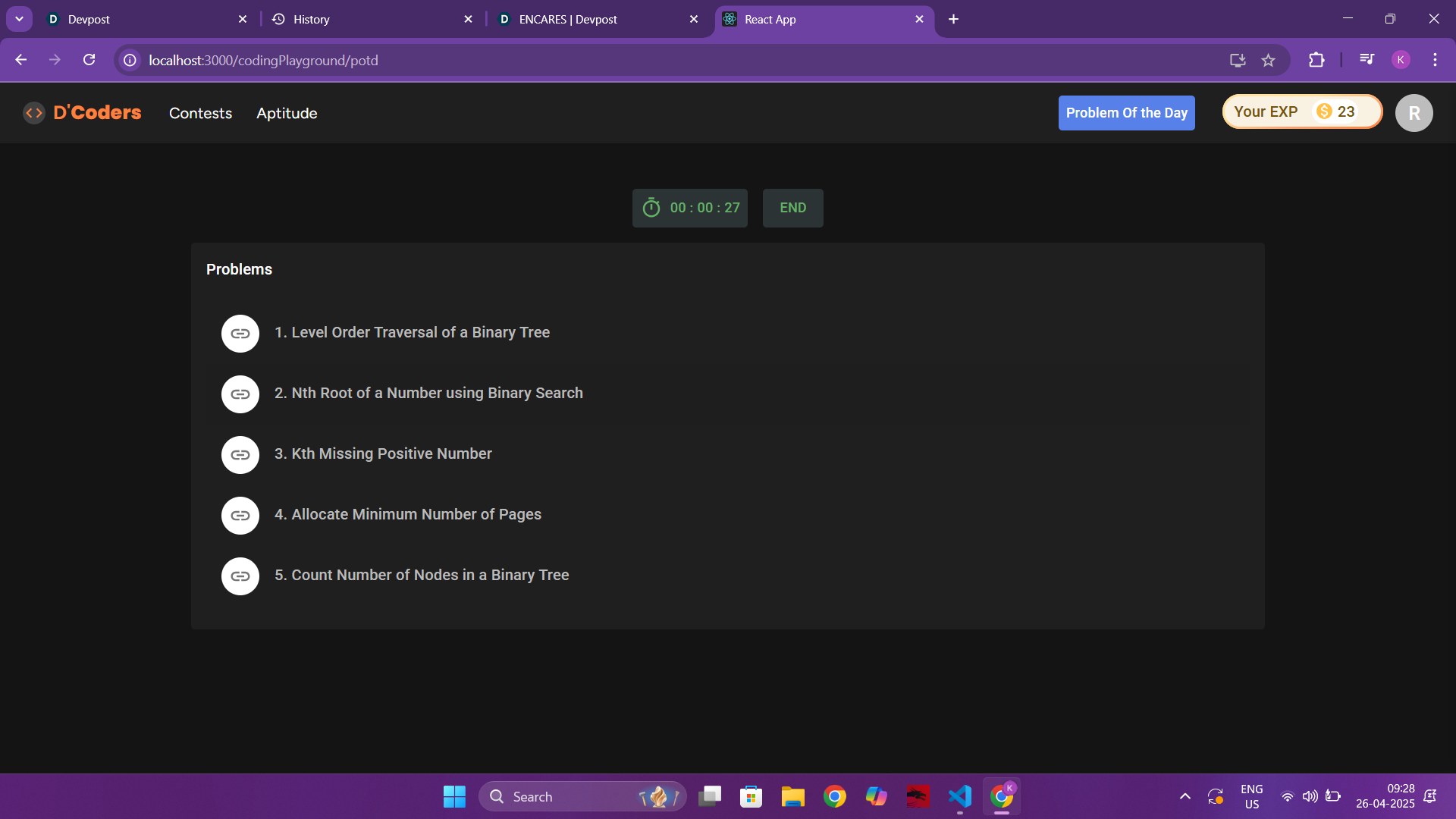Click link icon beside Count Number of Nodes
The height and width of the screenshot is (819, 1456).
coord(240,576)
